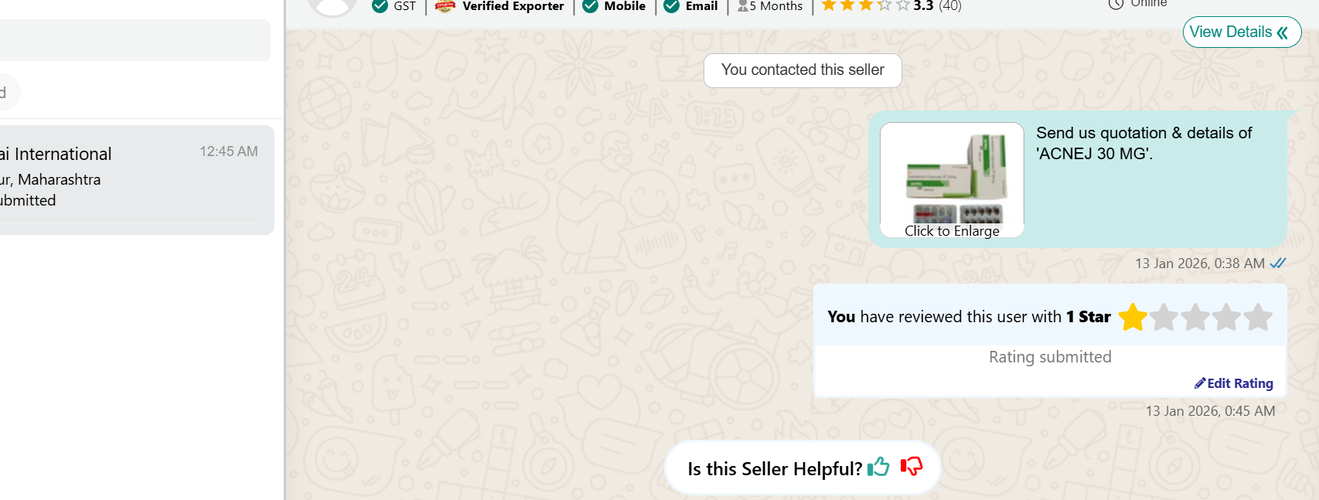Click the (40) ratings count
Screen dimensions: 1319x500
click(x=950, y=6)
